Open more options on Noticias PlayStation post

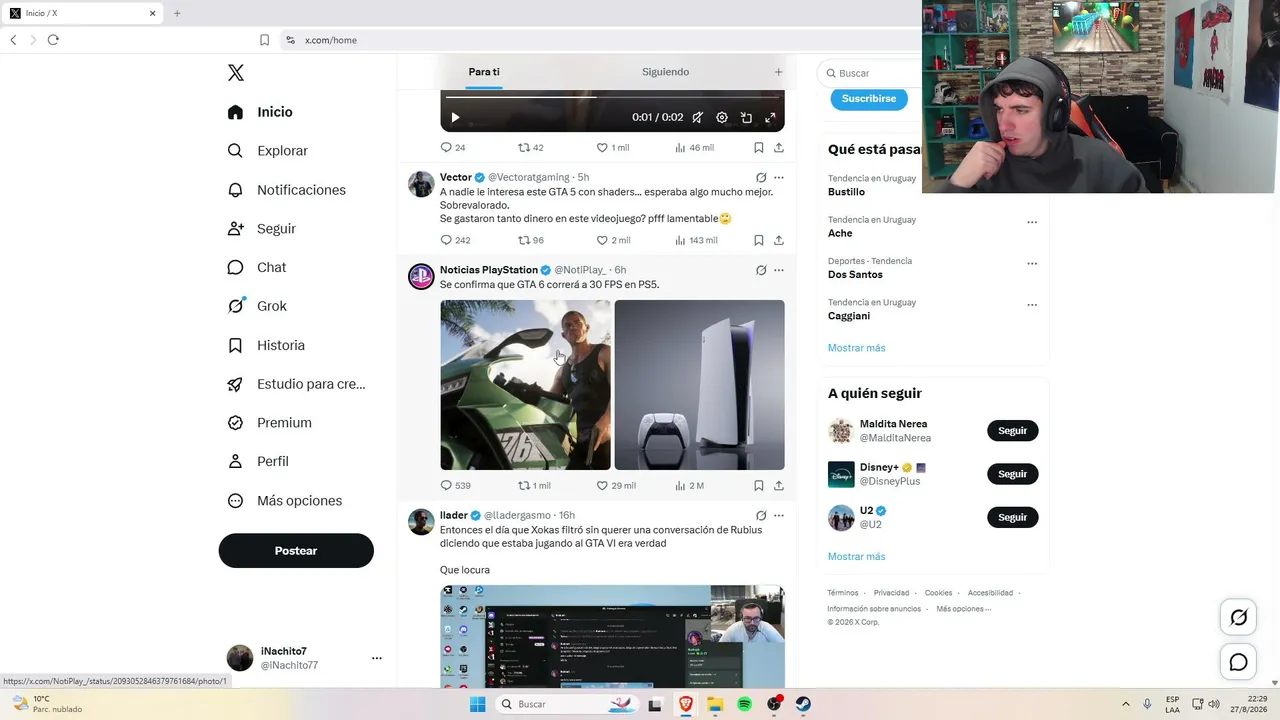779,270
